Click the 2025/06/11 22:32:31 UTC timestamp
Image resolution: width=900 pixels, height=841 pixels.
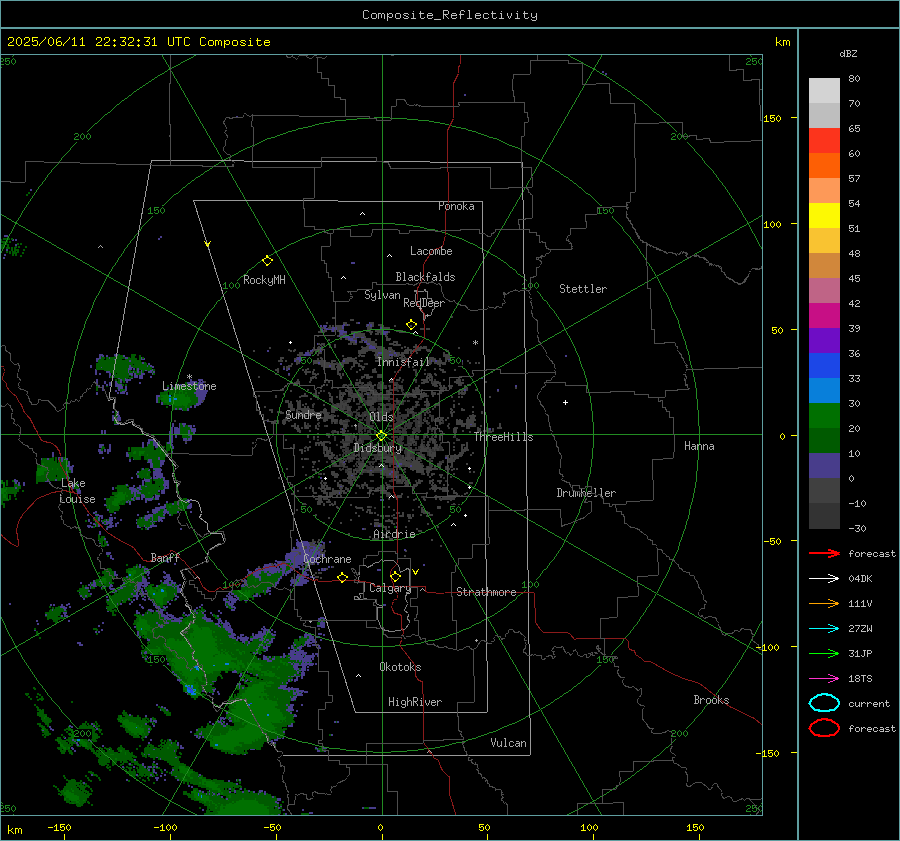pos(98,42)
